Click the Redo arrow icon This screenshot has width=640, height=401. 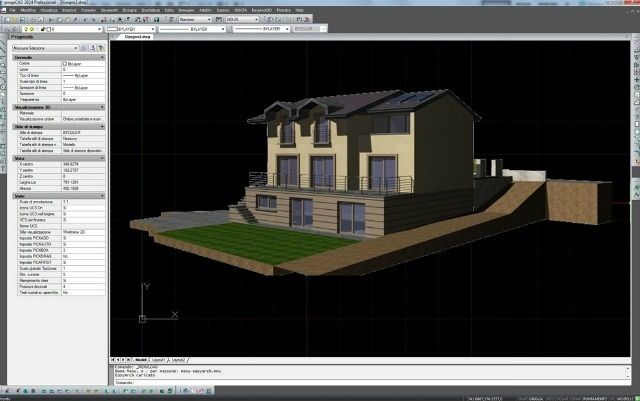tap(93, 19)
